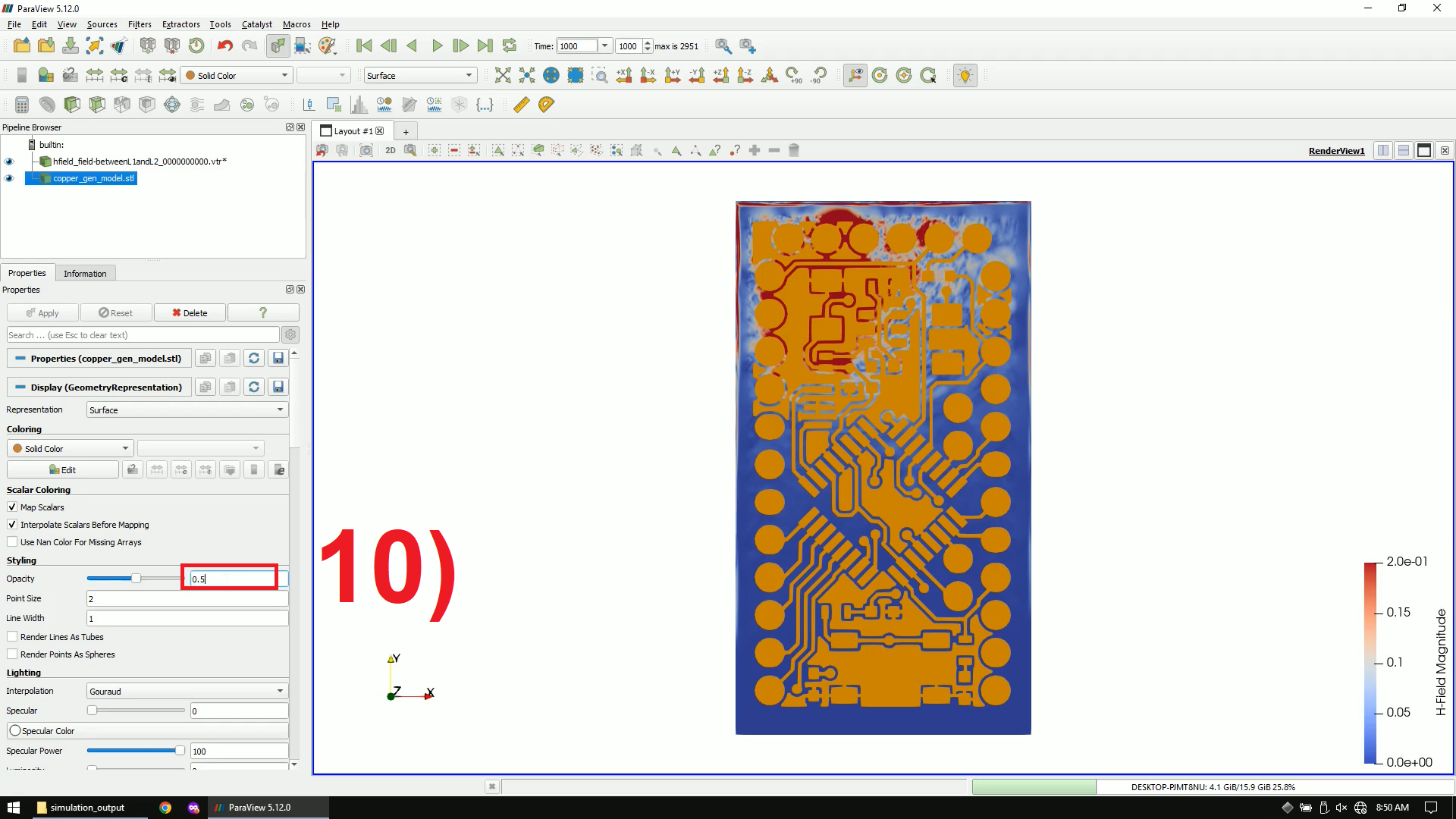
Task: Click the Play animation button
Action: click(x=437, y=45)
